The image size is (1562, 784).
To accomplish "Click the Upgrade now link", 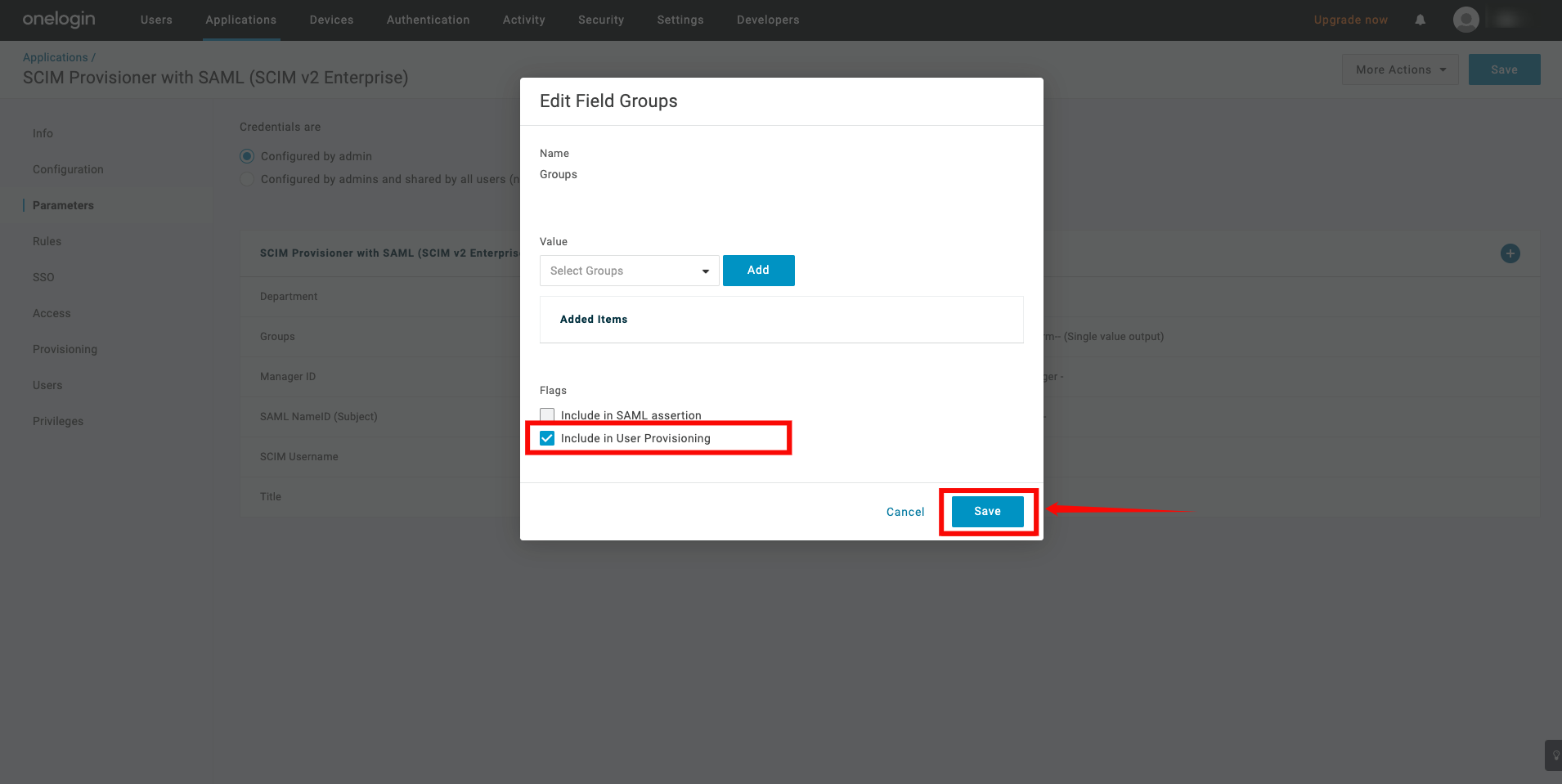I will 1351,20.
